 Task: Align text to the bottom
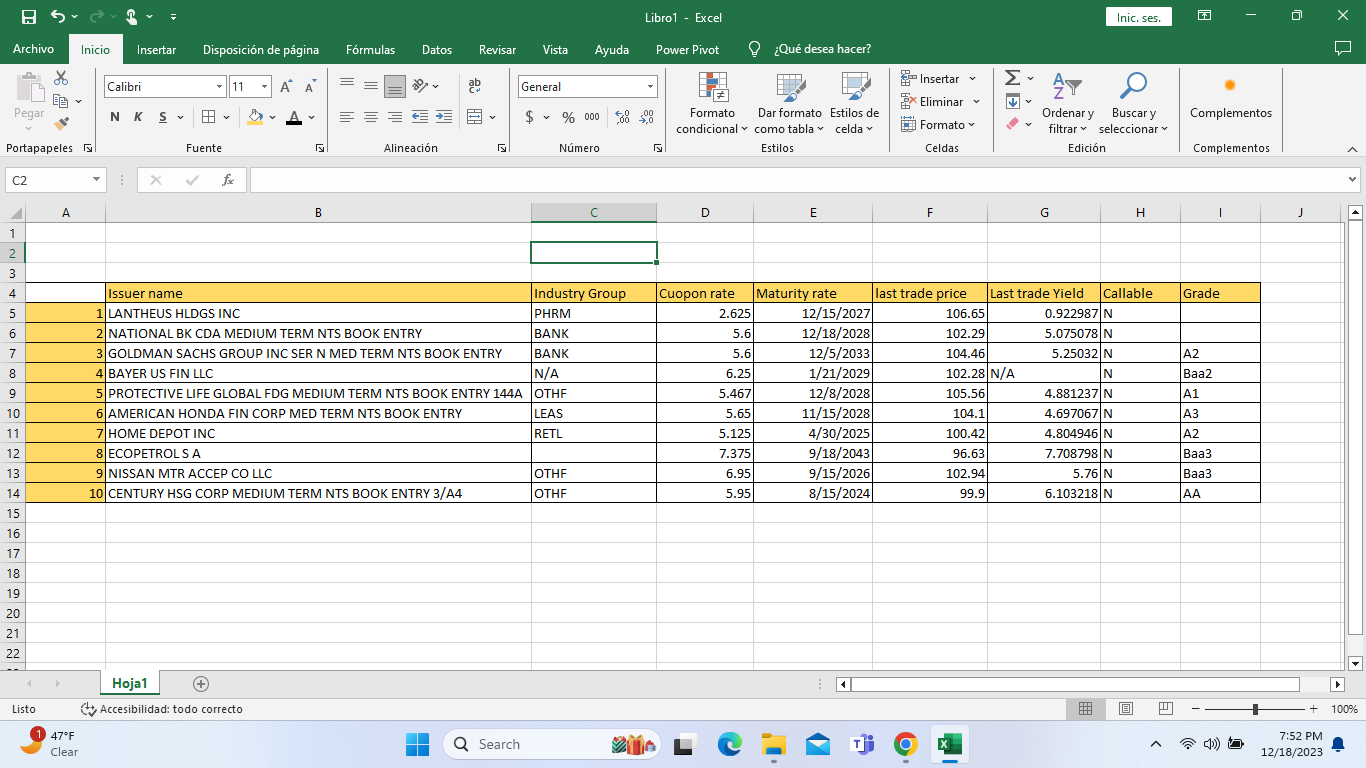(395, 86)
